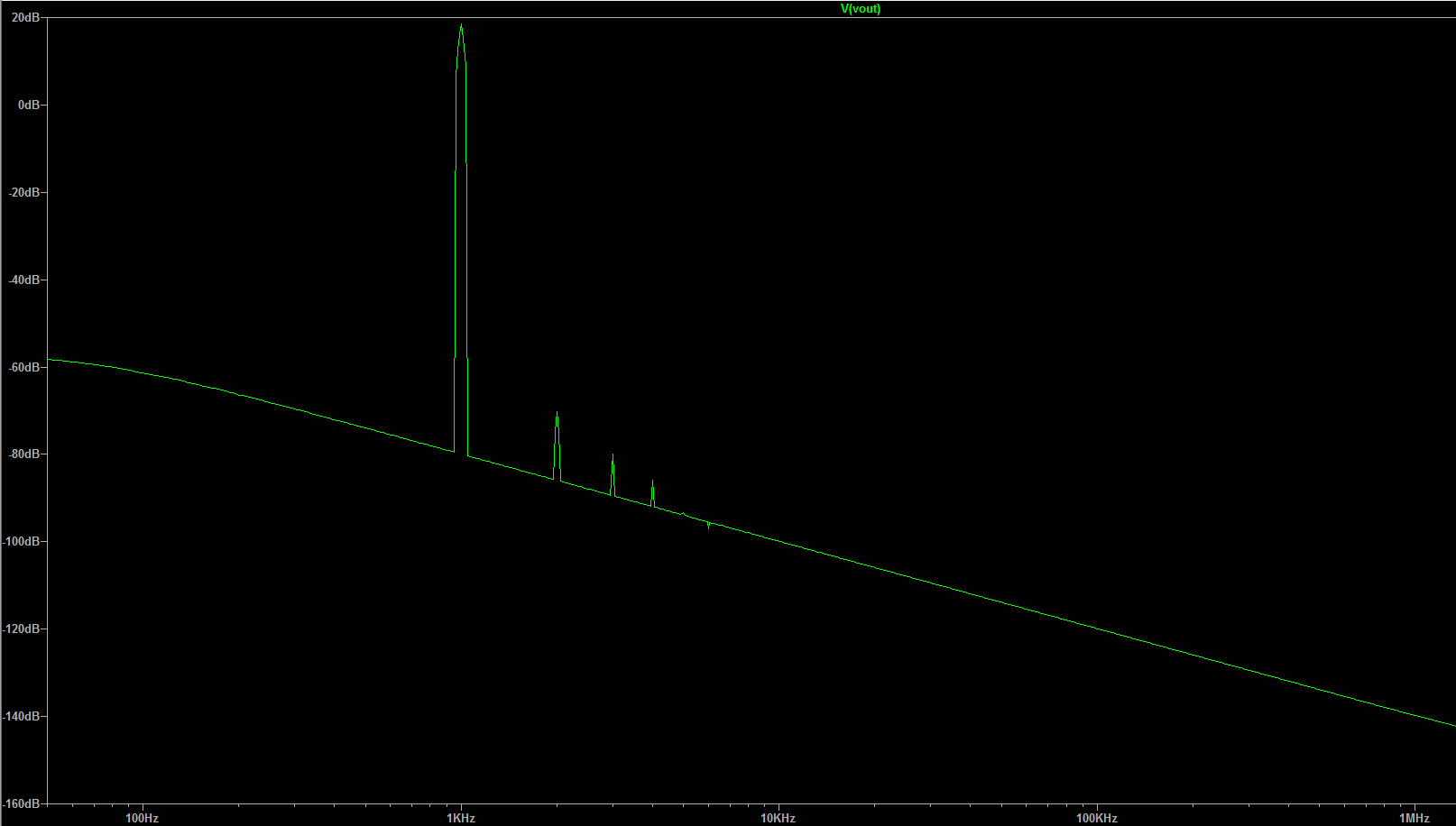Click the -140dB axis label
The image size is (1456, 826).
pos(21,717)
